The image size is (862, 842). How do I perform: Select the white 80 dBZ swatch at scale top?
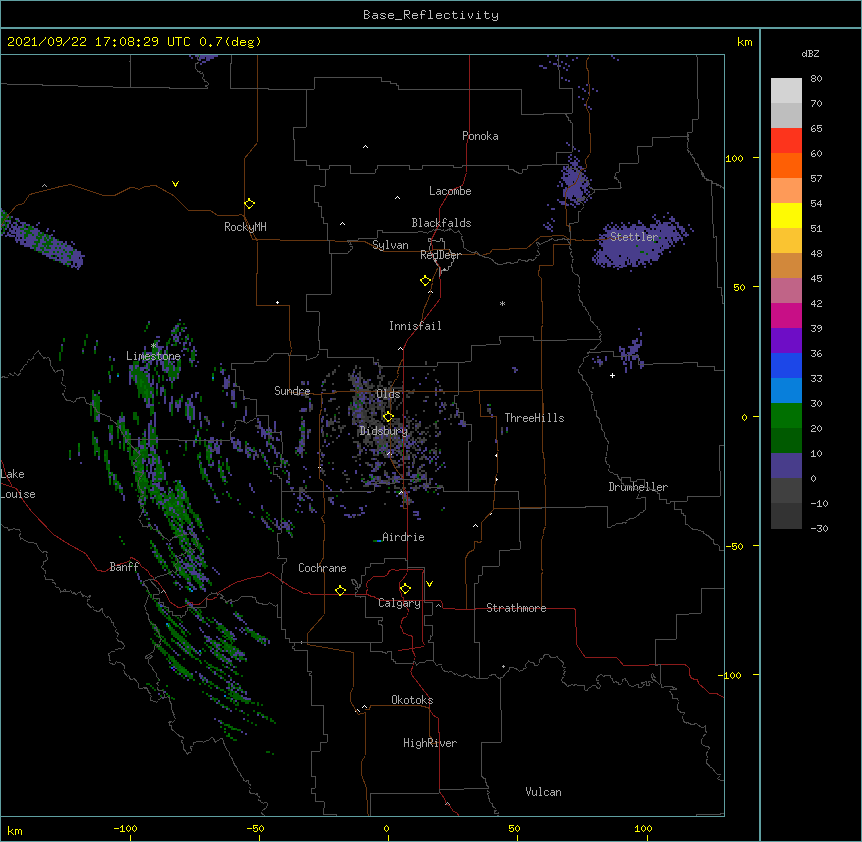786,91
